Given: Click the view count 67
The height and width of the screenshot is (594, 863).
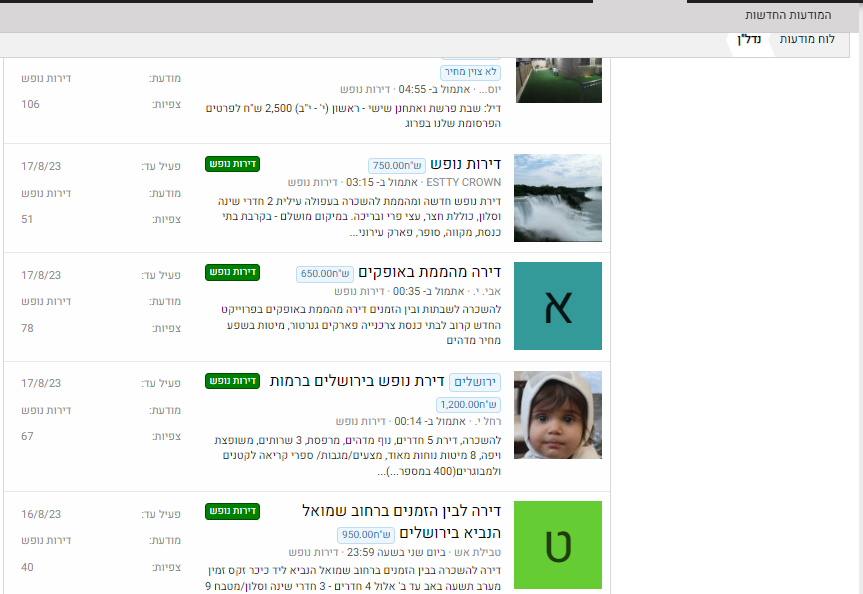Looking at the screenshot, I should [27, 436].
